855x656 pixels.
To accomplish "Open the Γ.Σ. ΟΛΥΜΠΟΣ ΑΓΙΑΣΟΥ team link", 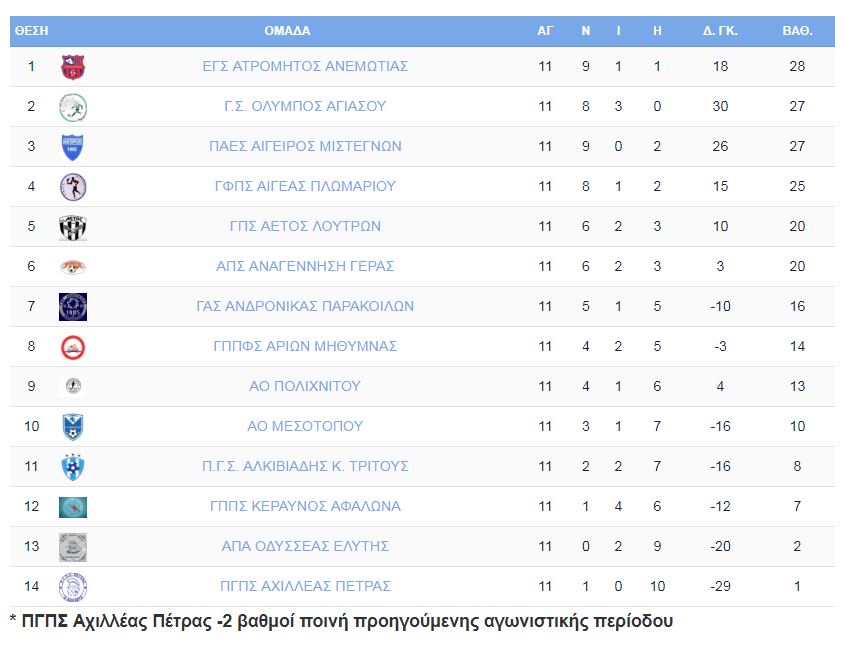I will [x=305, y=106].
